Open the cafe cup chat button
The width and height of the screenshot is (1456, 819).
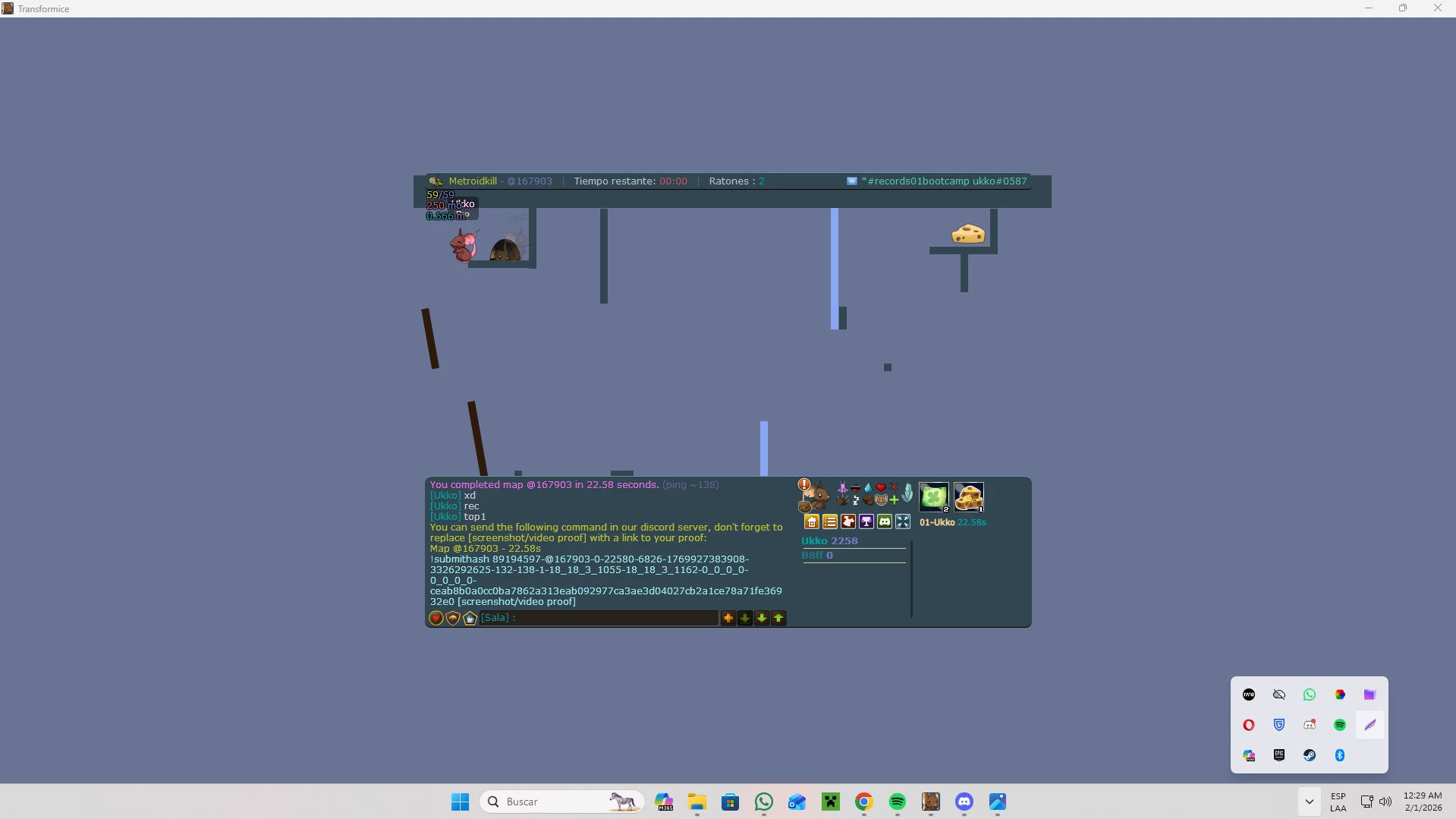click(x=470, y=618)
